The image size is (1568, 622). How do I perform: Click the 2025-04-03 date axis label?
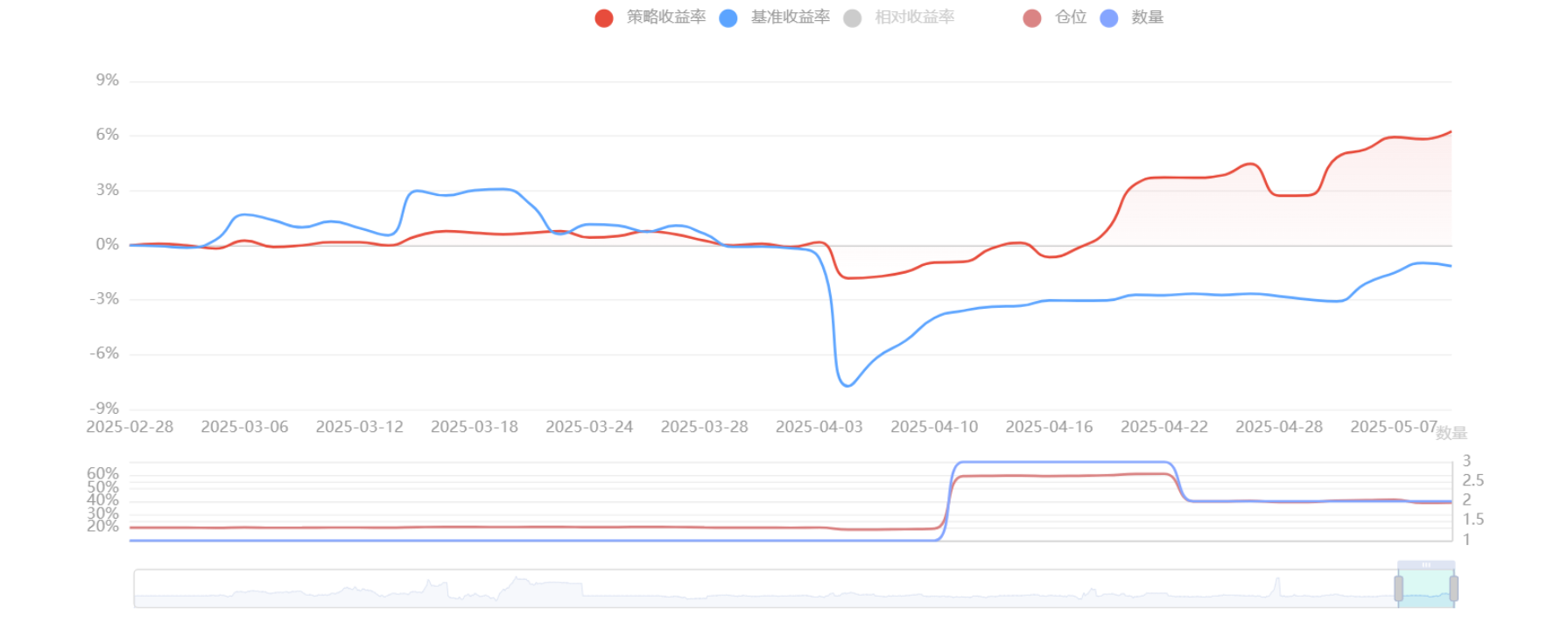coord(819,427)
